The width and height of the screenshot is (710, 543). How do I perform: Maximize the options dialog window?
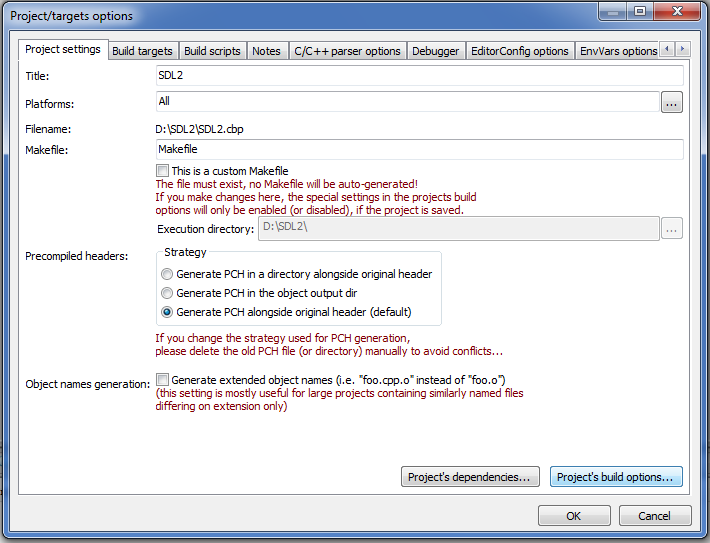click(x=639, y=11)
